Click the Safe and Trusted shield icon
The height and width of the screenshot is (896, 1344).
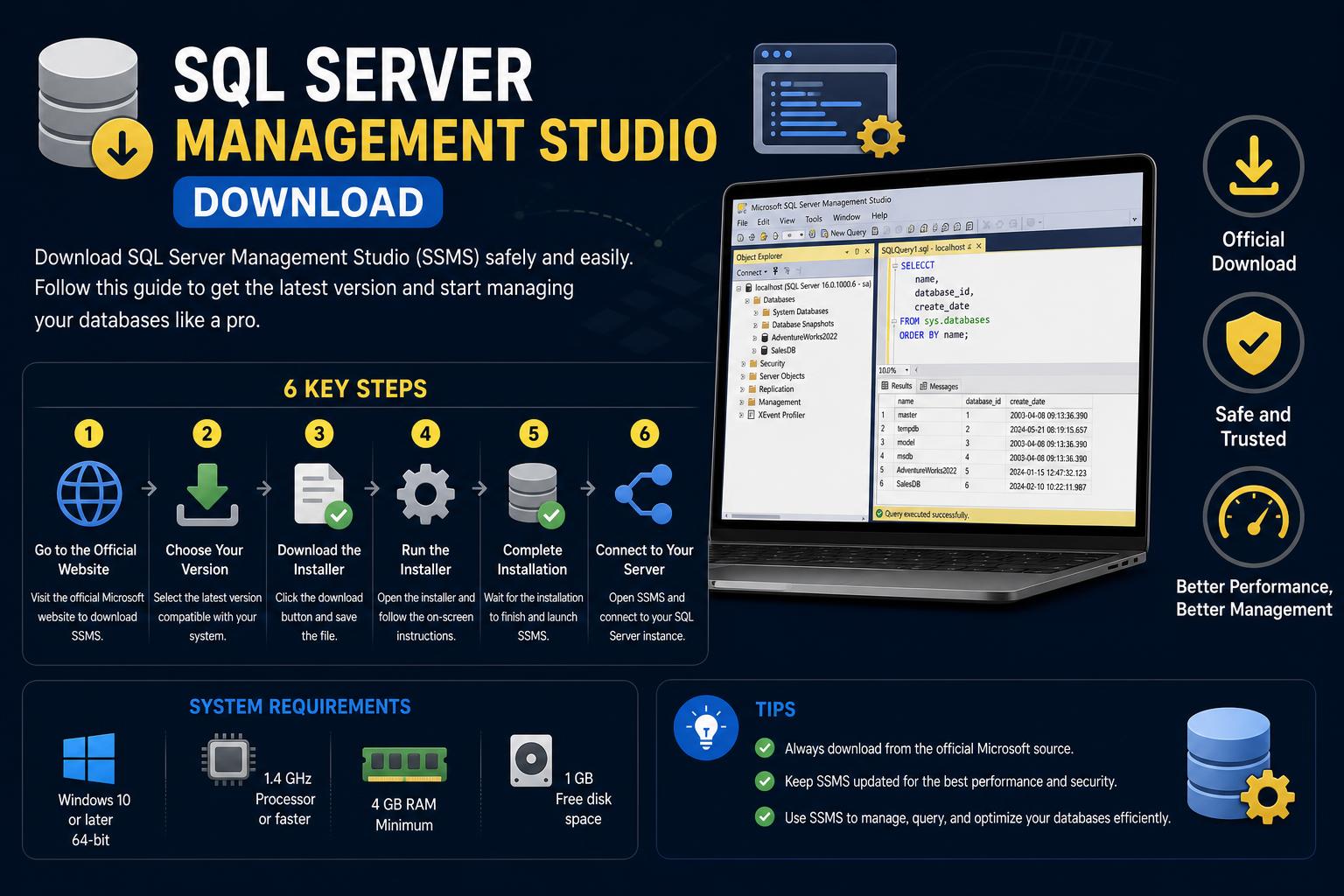tap(1253, 342)
